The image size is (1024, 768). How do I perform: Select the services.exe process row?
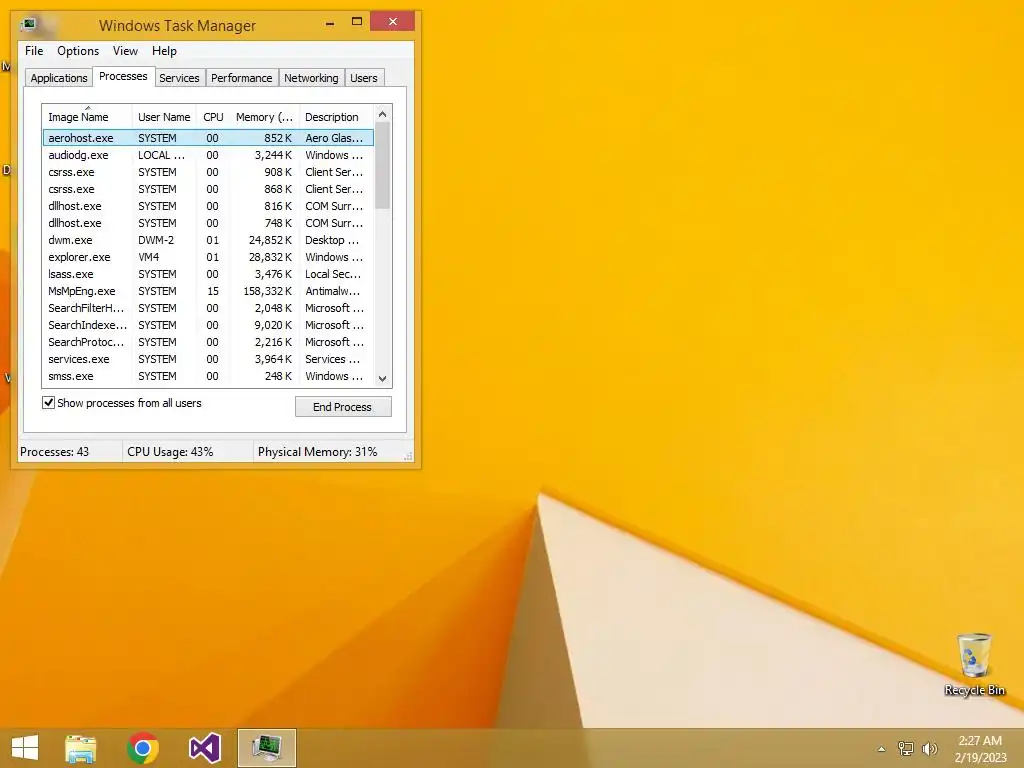coord(208,359)
